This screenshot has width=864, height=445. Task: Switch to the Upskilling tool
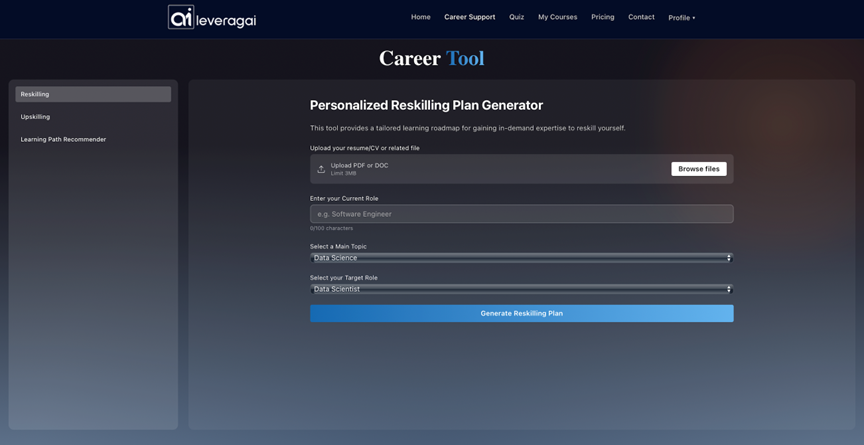[x=93, y=117]
